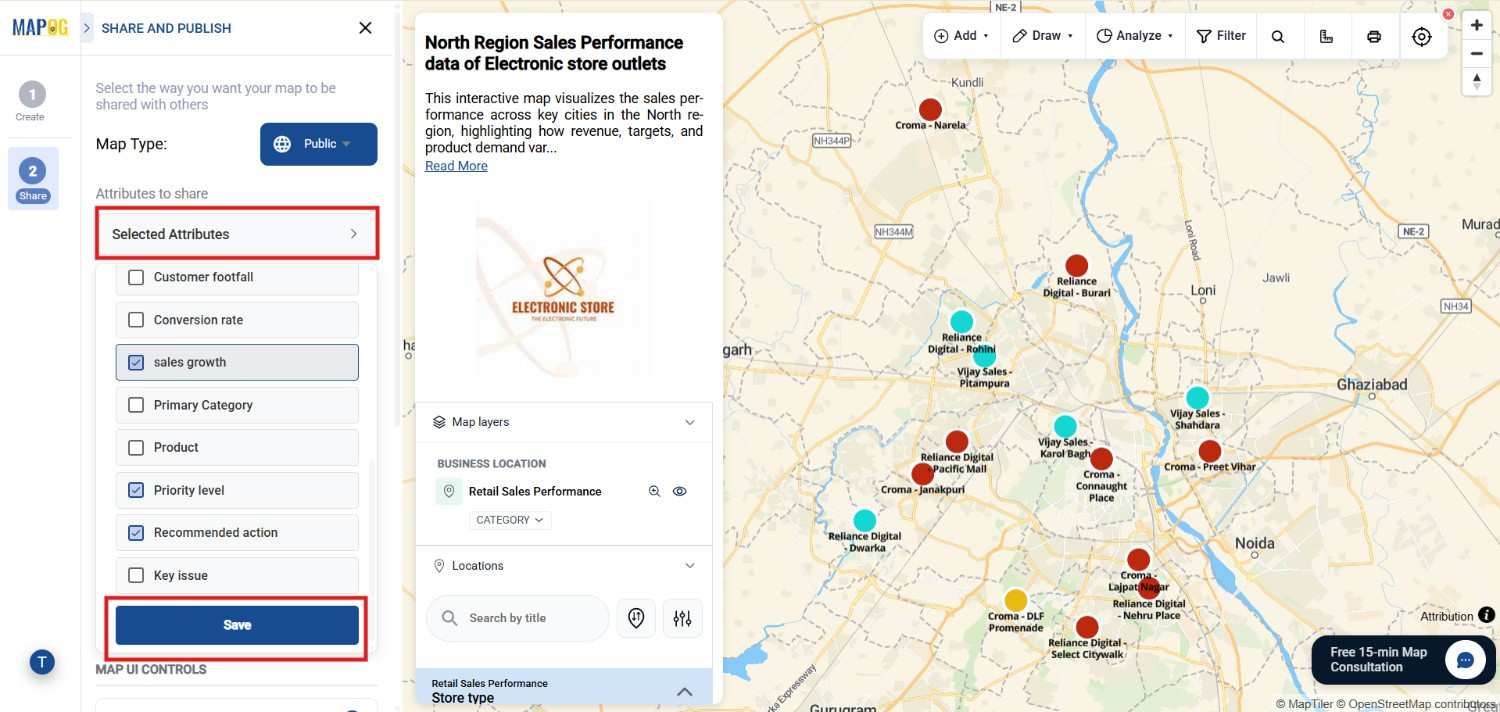
Task: Click the Reliance Digital Pacific Mall marker
Action: [x=957, y=441]
